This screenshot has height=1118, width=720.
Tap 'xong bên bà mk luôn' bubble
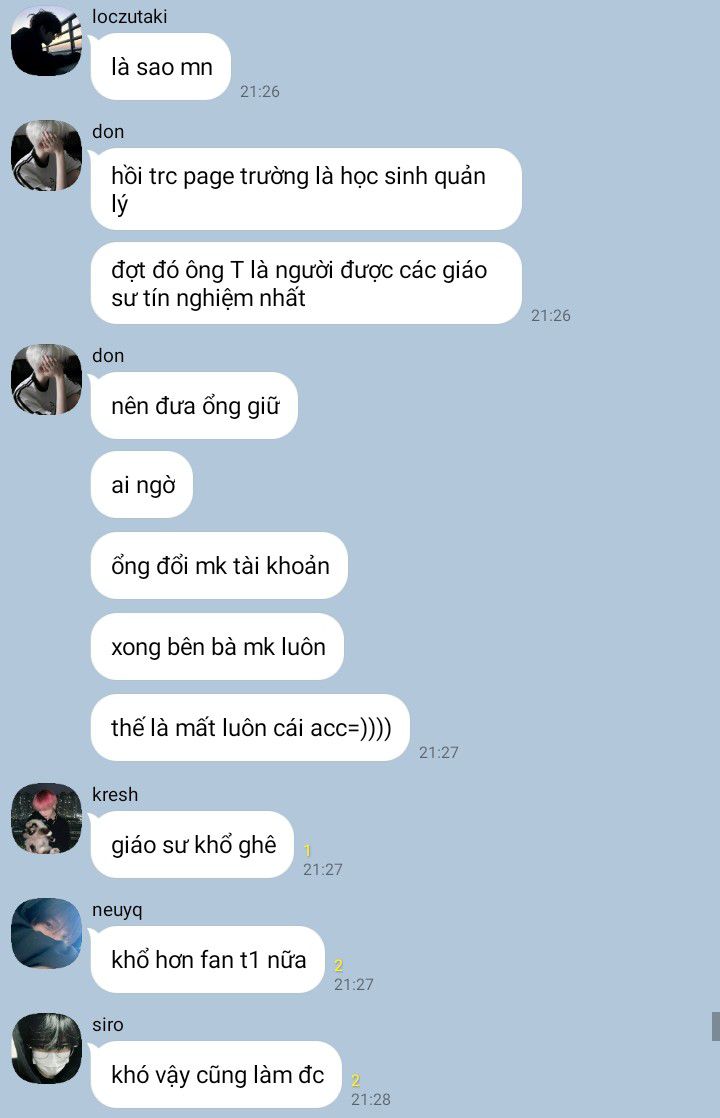(x=217, y=647)
